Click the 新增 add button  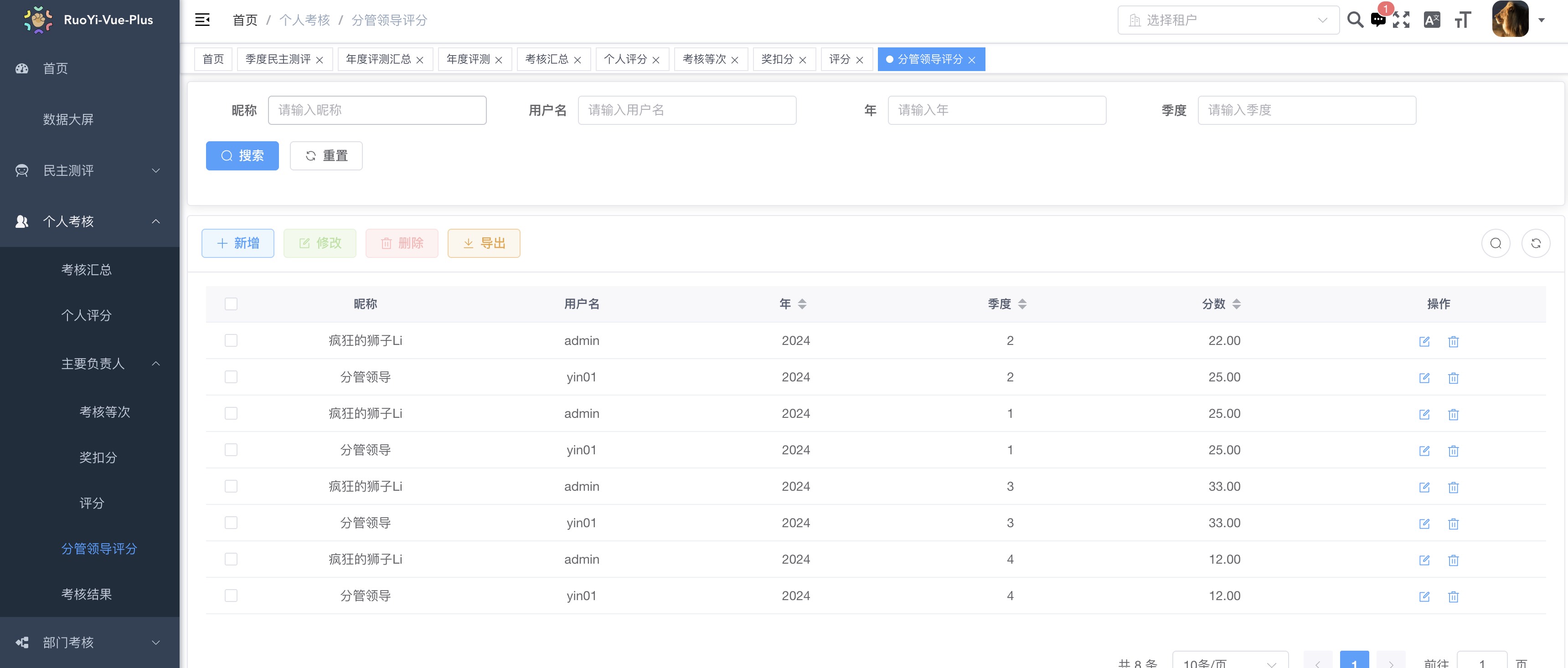pyautogui.click(x=238, y=243)
